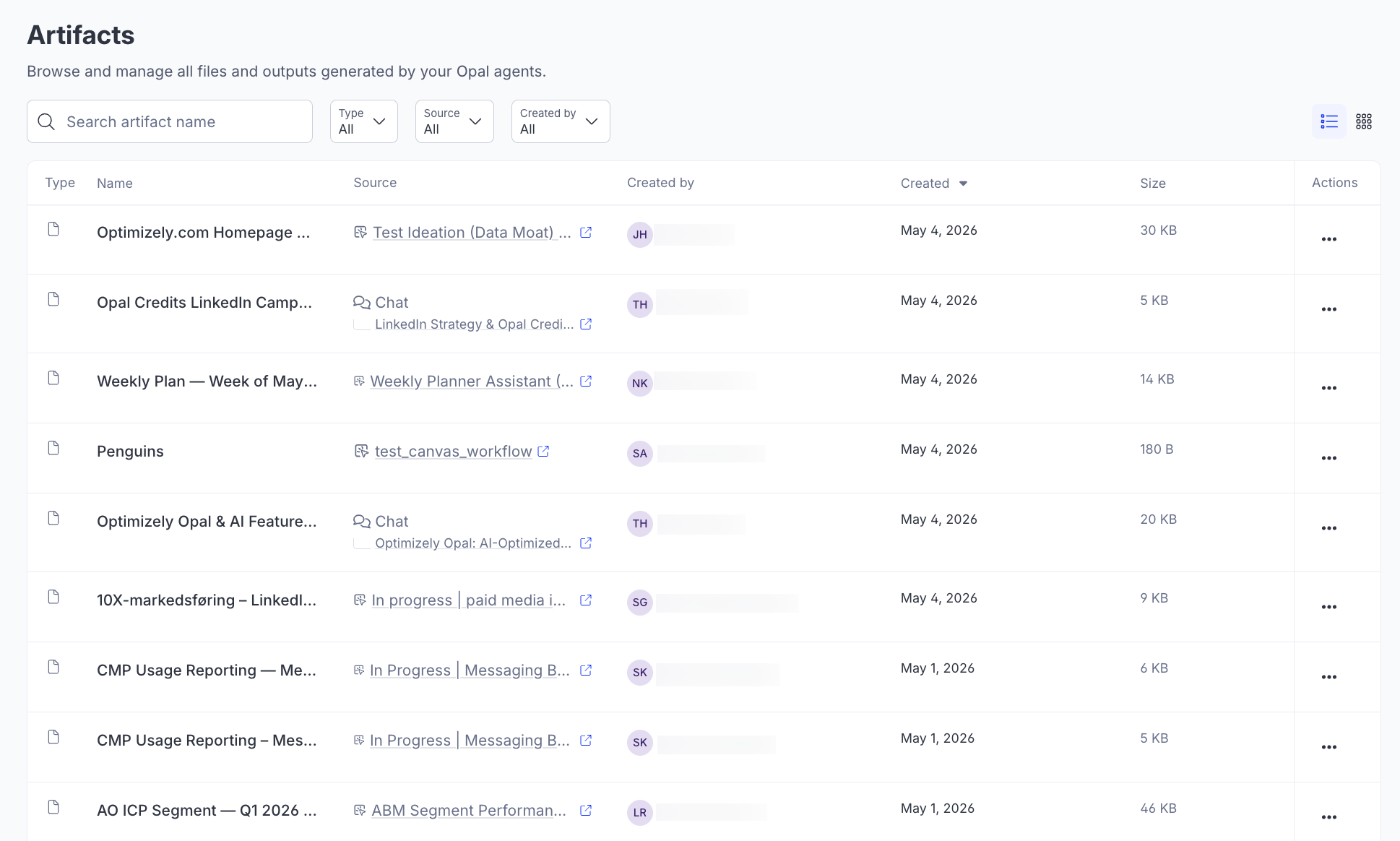This screenshot has width=1400, height=841.
Task: Open LinkedIn Strategy & Opal Credi... chat link
Action: 474,324
